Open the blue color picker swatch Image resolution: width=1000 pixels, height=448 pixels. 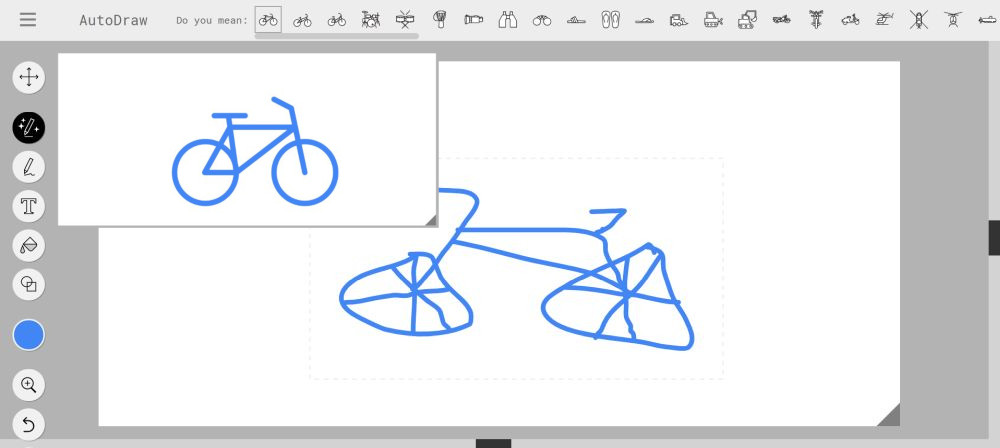29,335
